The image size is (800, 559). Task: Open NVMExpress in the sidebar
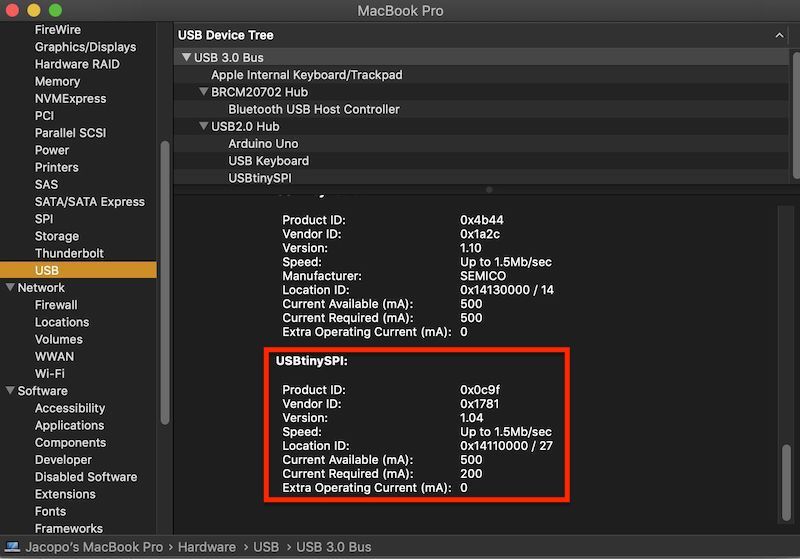70,98
